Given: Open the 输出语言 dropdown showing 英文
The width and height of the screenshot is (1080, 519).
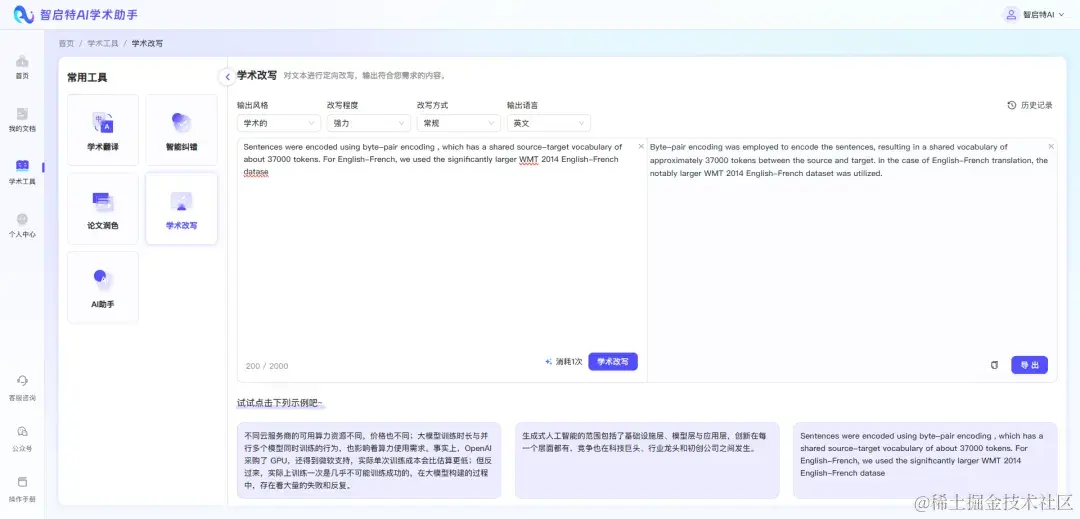Looking at the screenshot, I should (548, 123).
